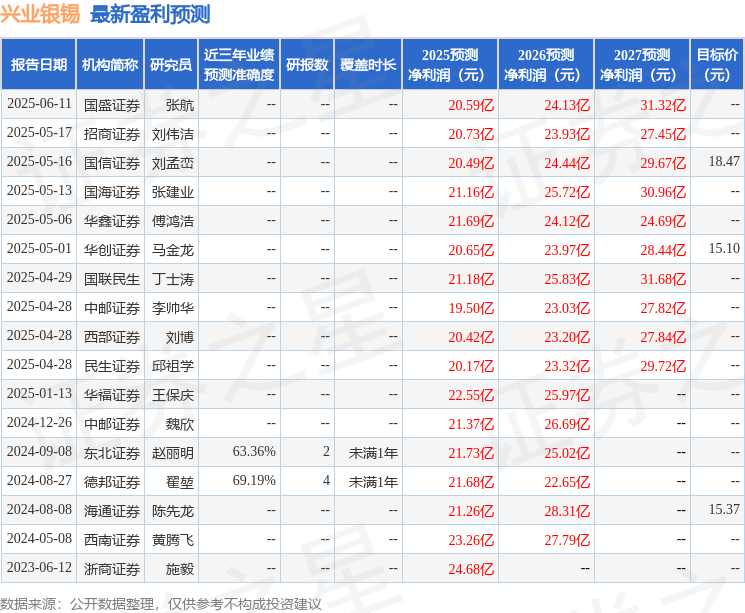
Task: Select the 25.72亿 forecast value
Action: 567,192
